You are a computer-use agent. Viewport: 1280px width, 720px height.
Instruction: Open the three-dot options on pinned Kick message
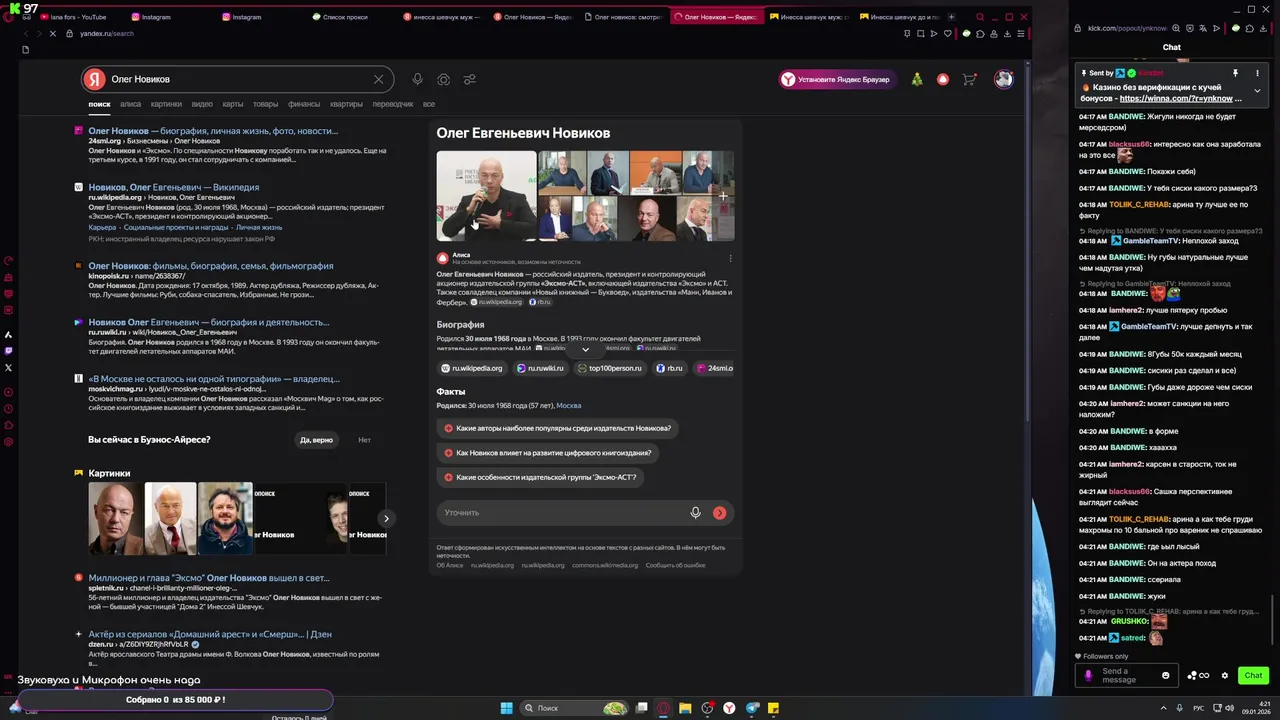click(1257, 73)
